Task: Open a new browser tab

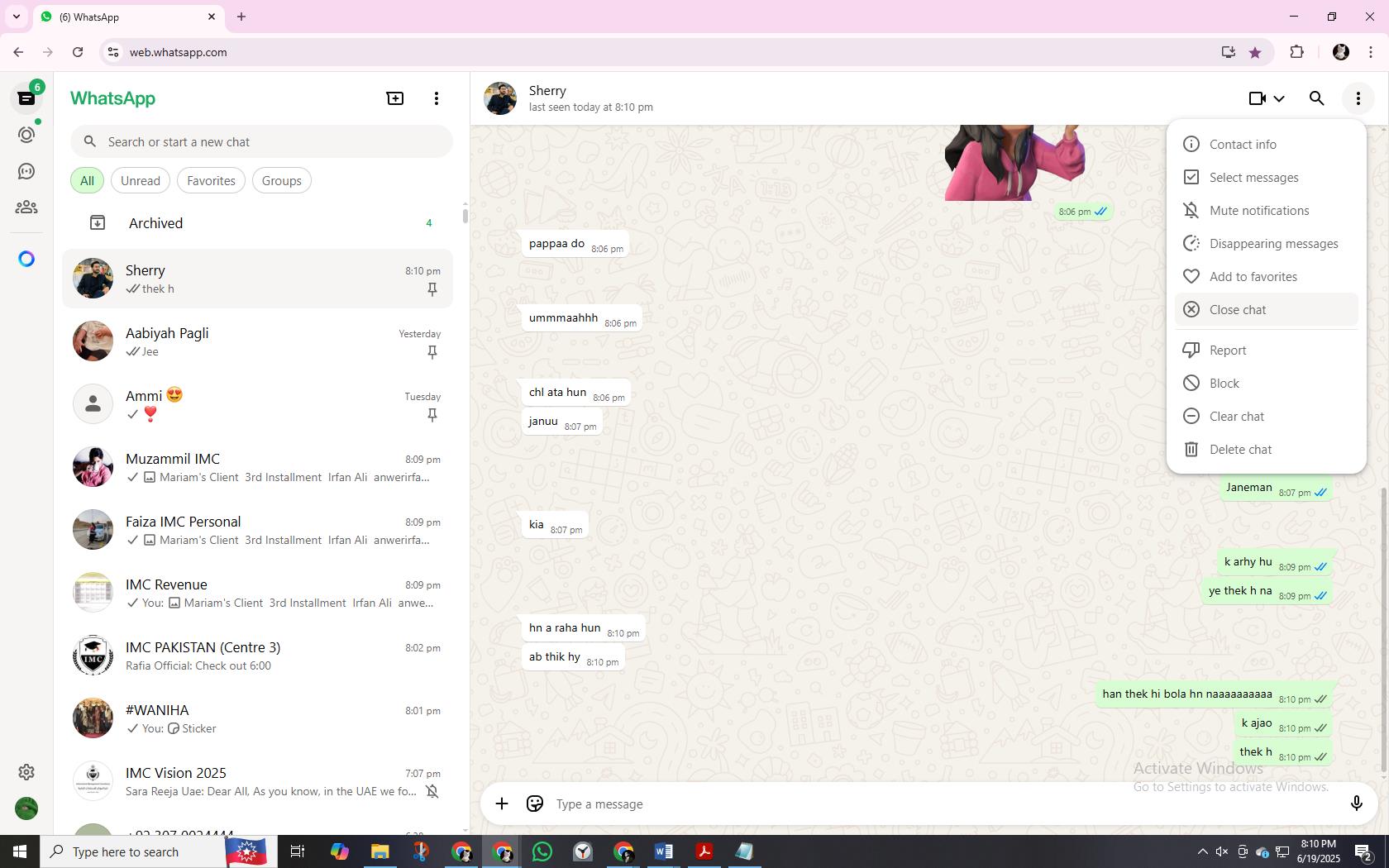Action: [241, 17]
